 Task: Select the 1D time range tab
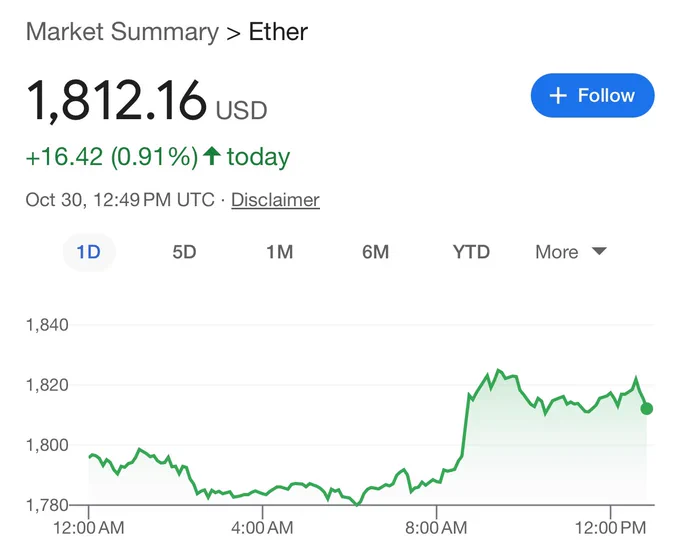pyautogui.click(x=89, y=252)
